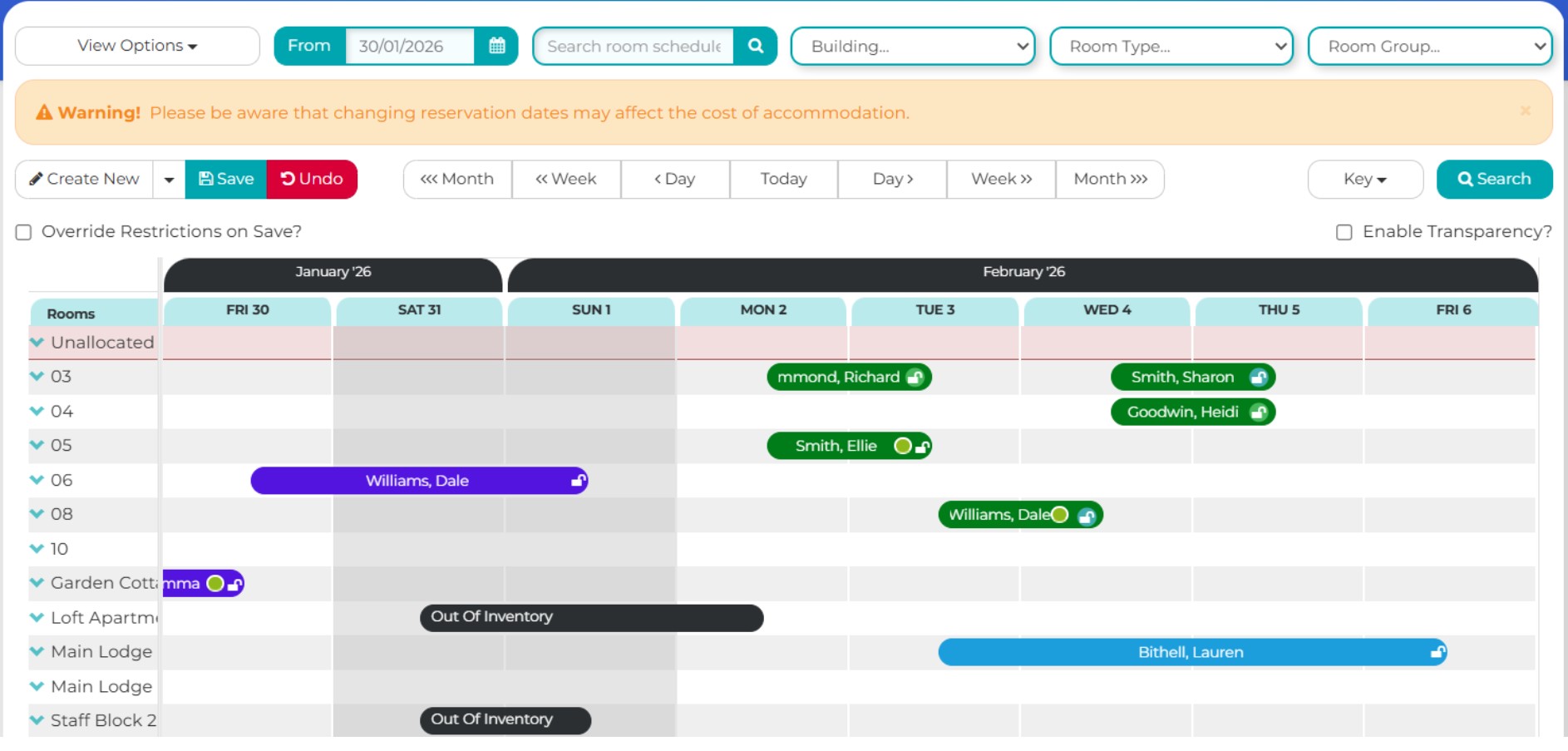This screenshot has width=1568, height=751.
Task: Enable Override Restrictions on Save checkbox
Action: (x=24, y=232)
